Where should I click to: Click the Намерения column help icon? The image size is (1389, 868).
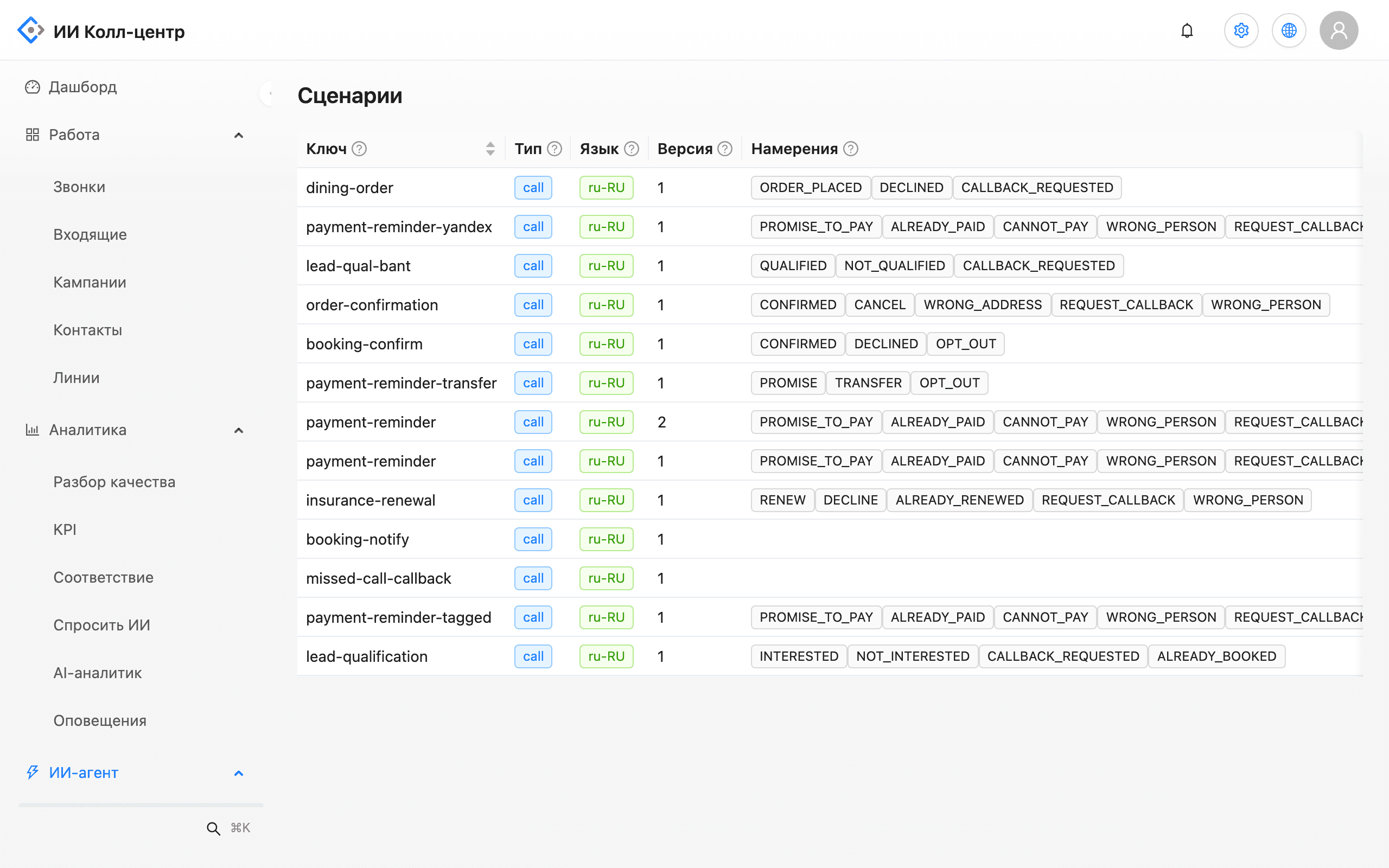point(851,149)
